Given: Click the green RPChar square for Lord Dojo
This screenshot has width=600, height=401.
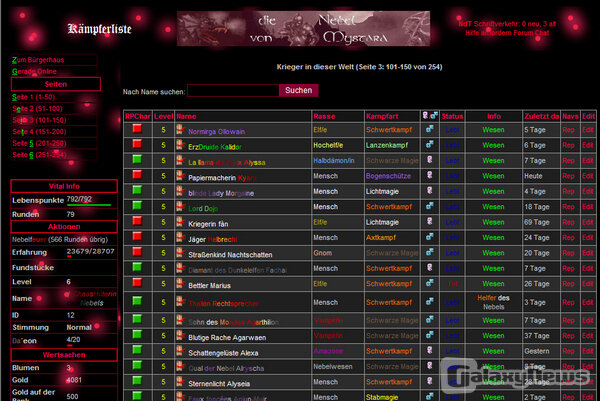Looking at the screenshot, I should (136, 206).
